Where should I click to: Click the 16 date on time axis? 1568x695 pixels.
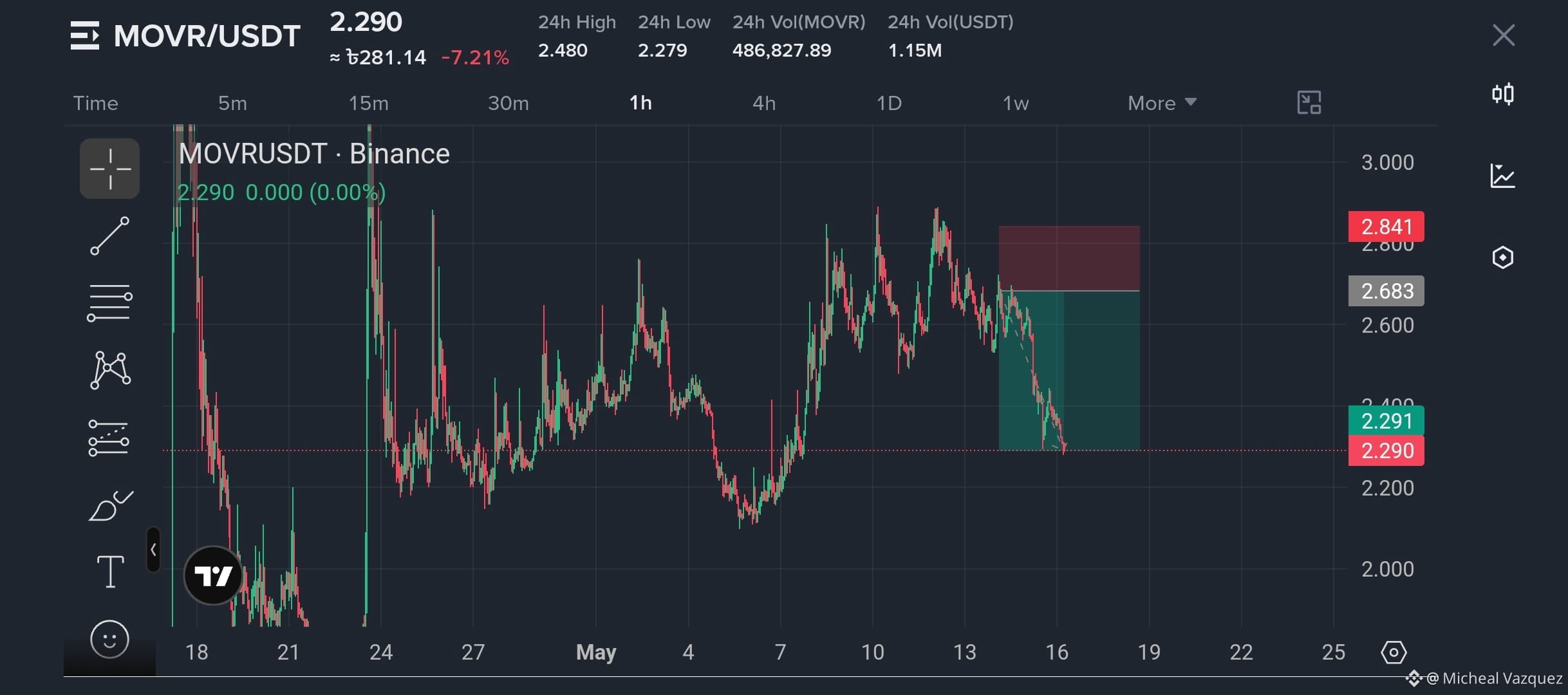(1057, 653)
